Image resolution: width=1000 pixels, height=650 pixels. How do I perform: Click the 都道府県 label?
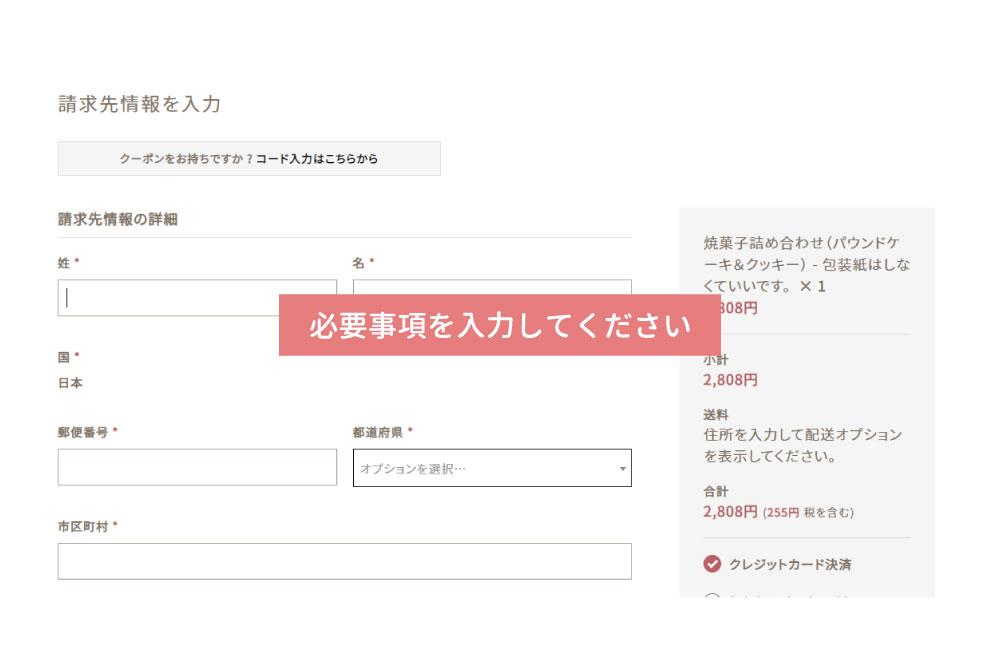(x=376, y=432)
